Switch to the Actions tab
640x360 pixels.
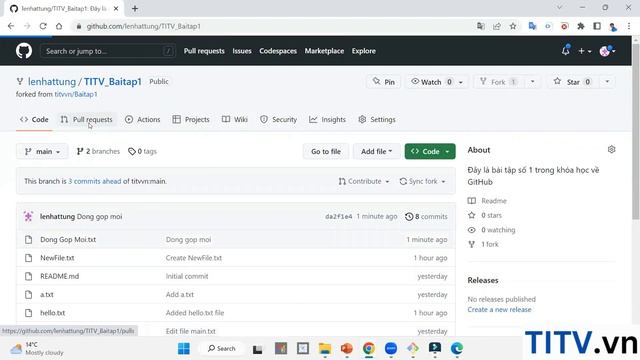(142, 120)
